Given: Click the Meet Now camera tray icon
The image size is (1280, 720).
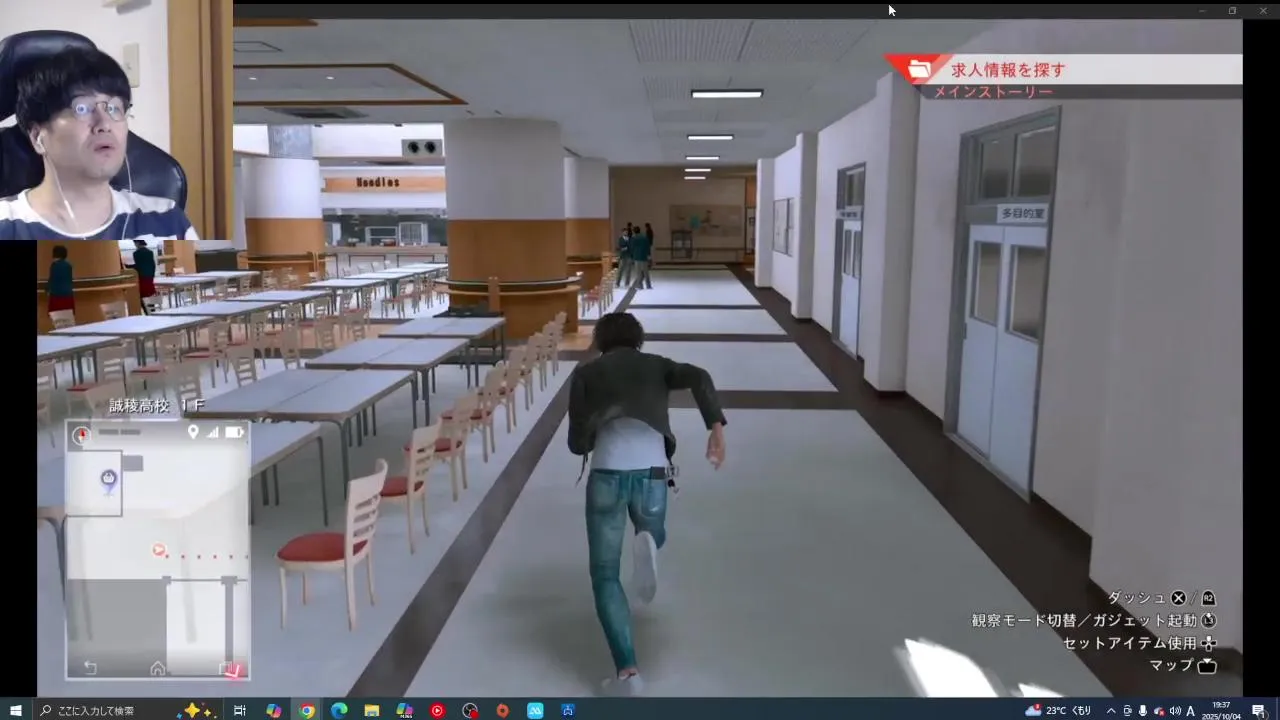Looking at the screenshot, I should point(1128,710).
